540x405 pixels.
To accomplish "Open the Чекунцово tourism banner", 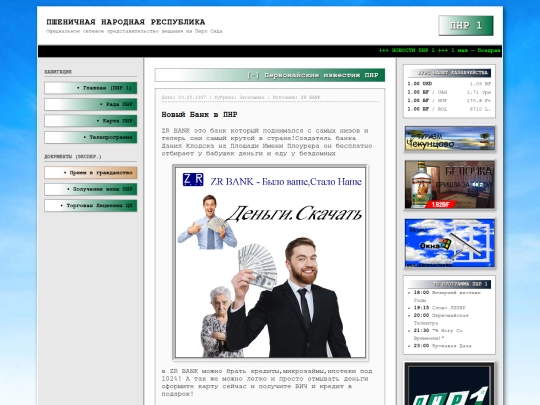I will [x=450, y=138].
